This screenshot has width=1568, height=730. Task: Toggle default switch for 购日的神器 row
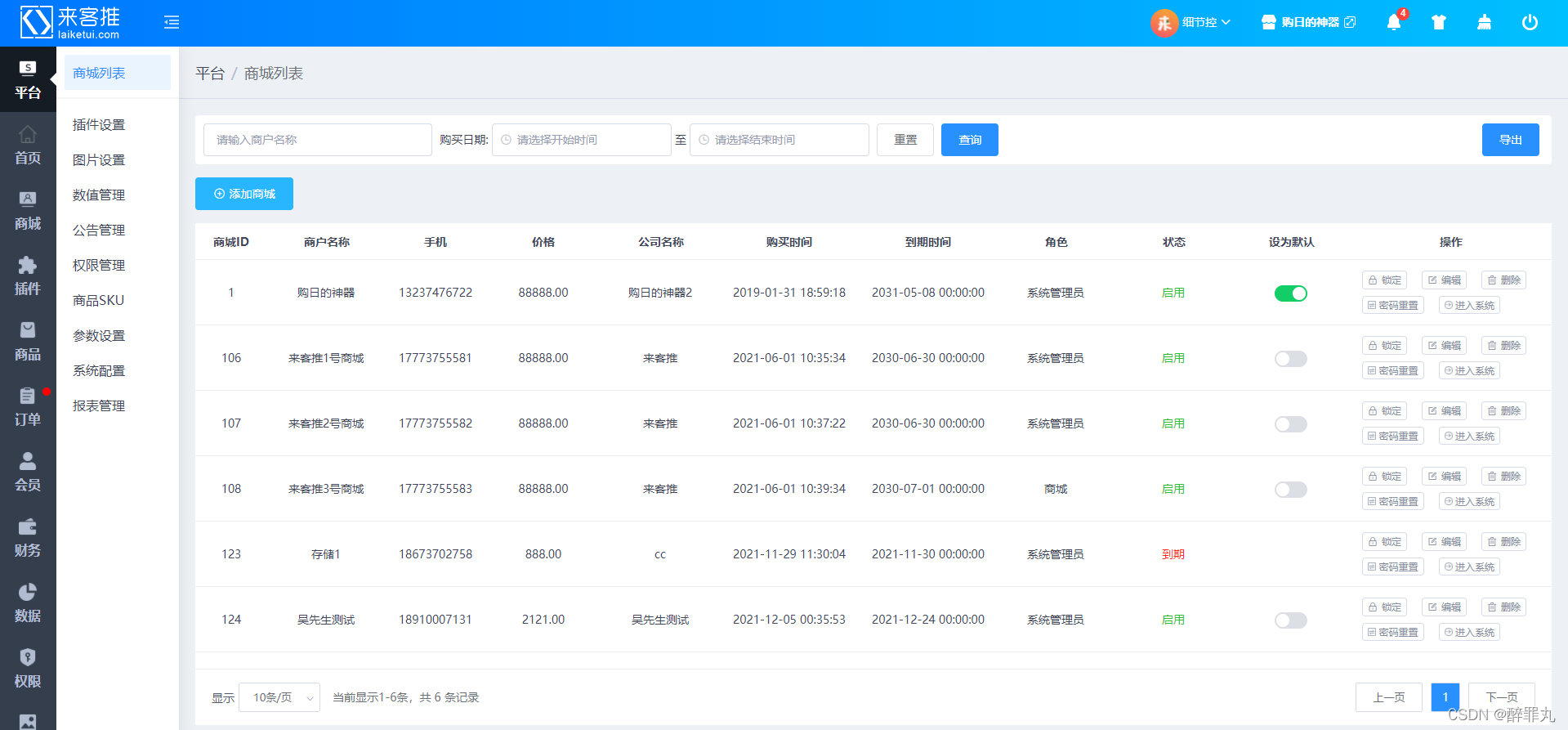point(1291,293)
